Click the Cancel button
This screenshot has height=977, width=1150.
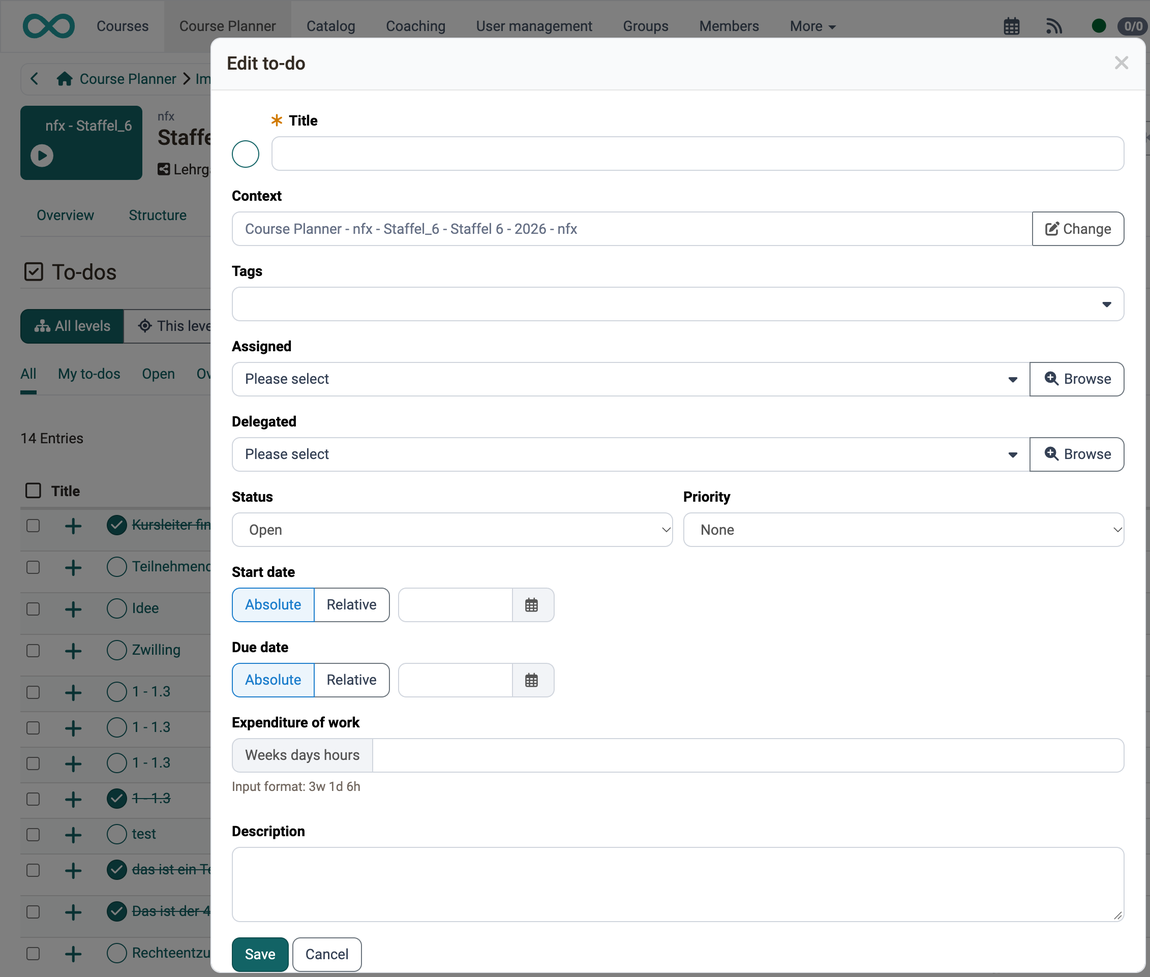coord(327,955)
